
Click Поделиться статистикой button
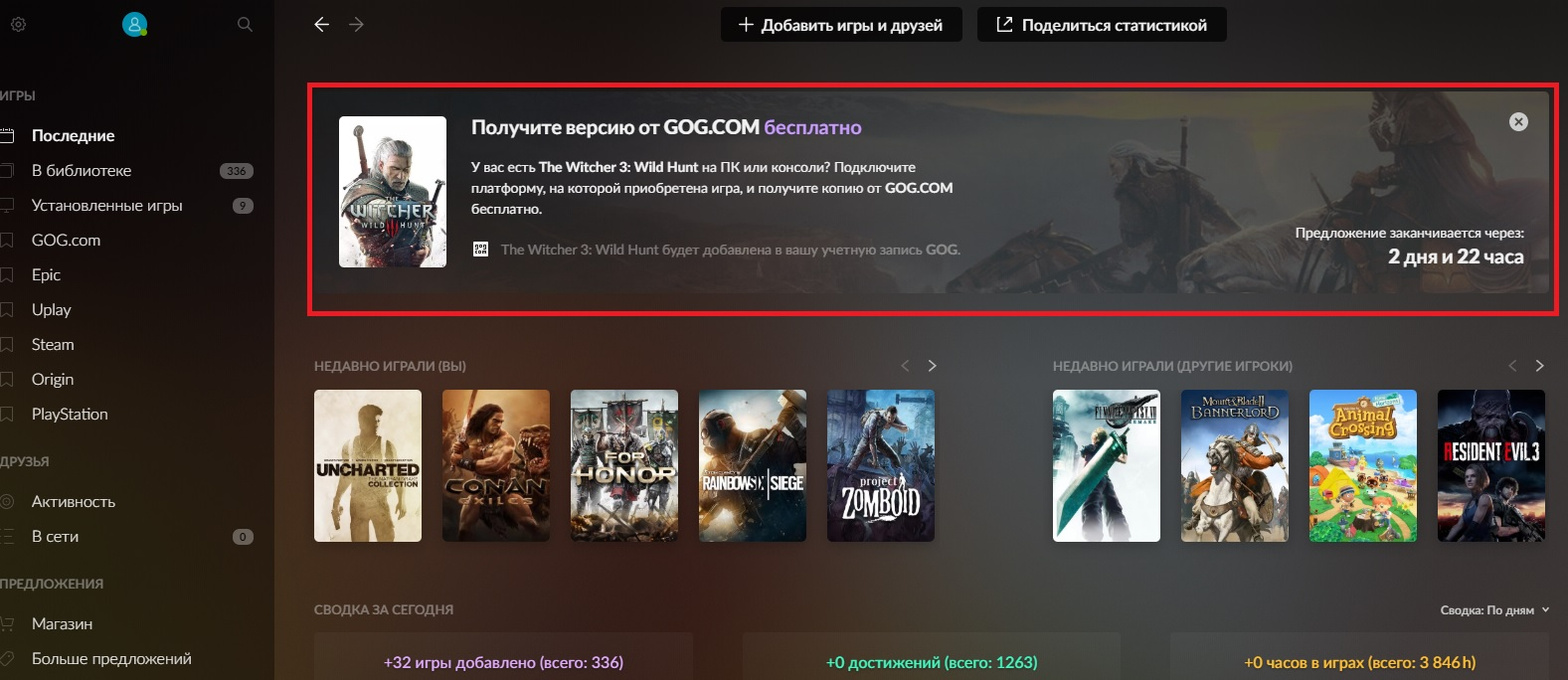1102,25
